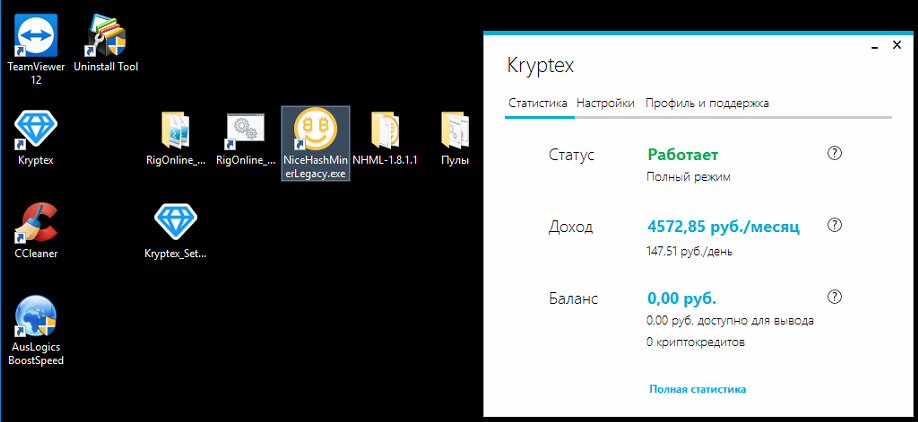
Task: Launch the AusLogics BoostSpeed shortcut
Action: click(x=36, y=330)
